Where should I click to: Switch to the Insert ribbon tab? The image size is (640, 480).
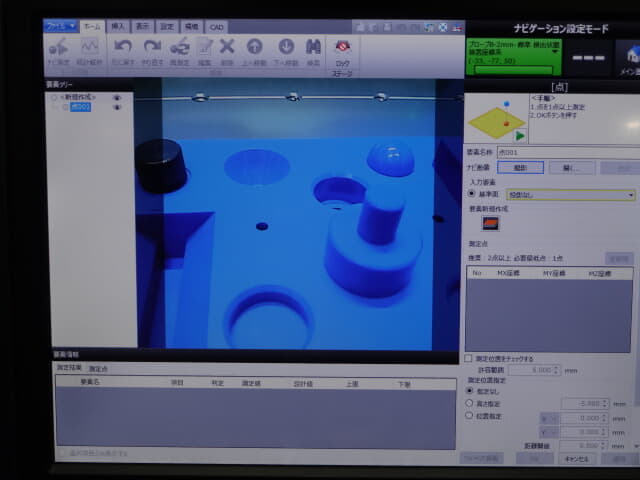118,27
